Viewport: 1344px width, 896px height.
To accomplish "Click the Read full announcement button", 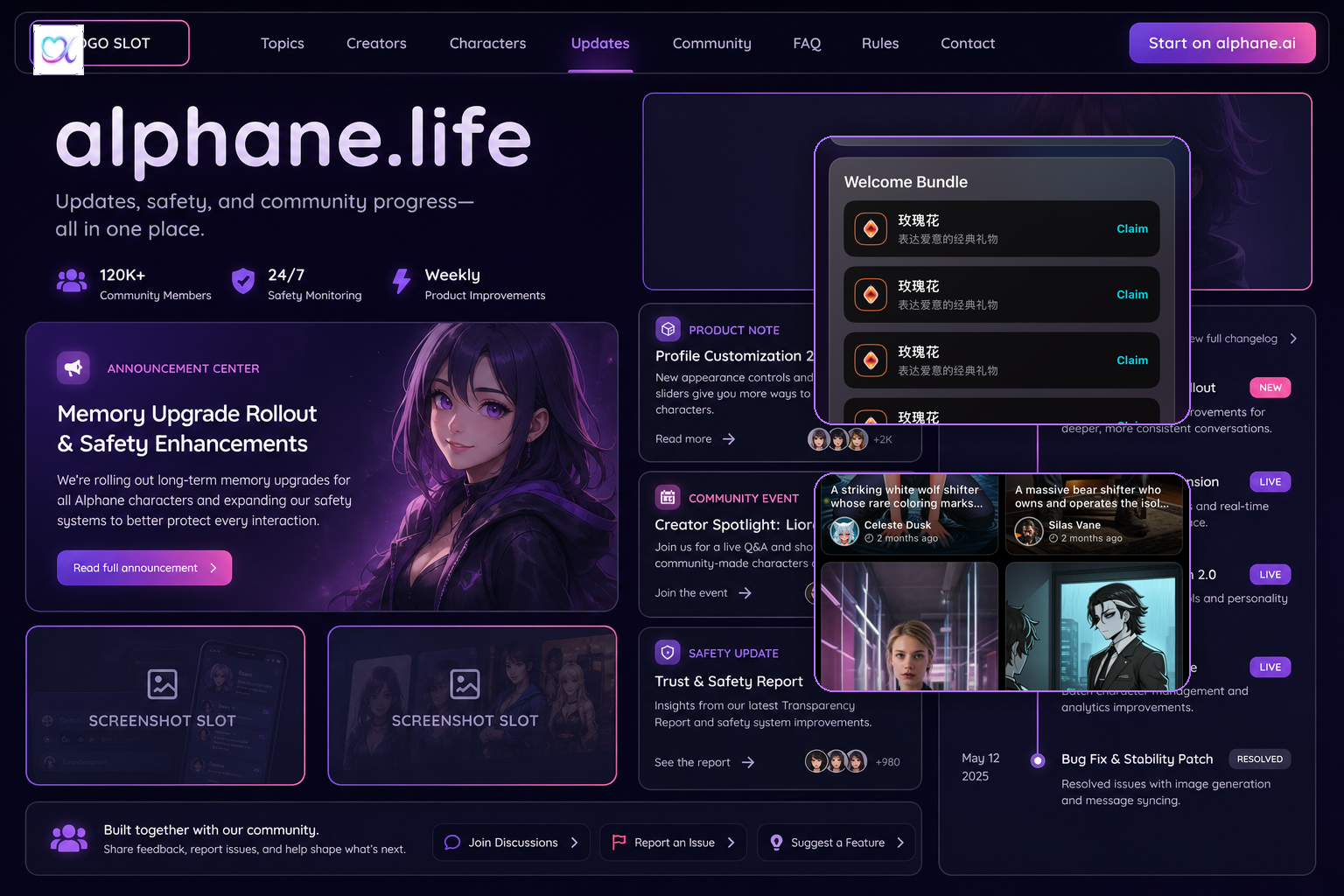I will tap(144, 568).
